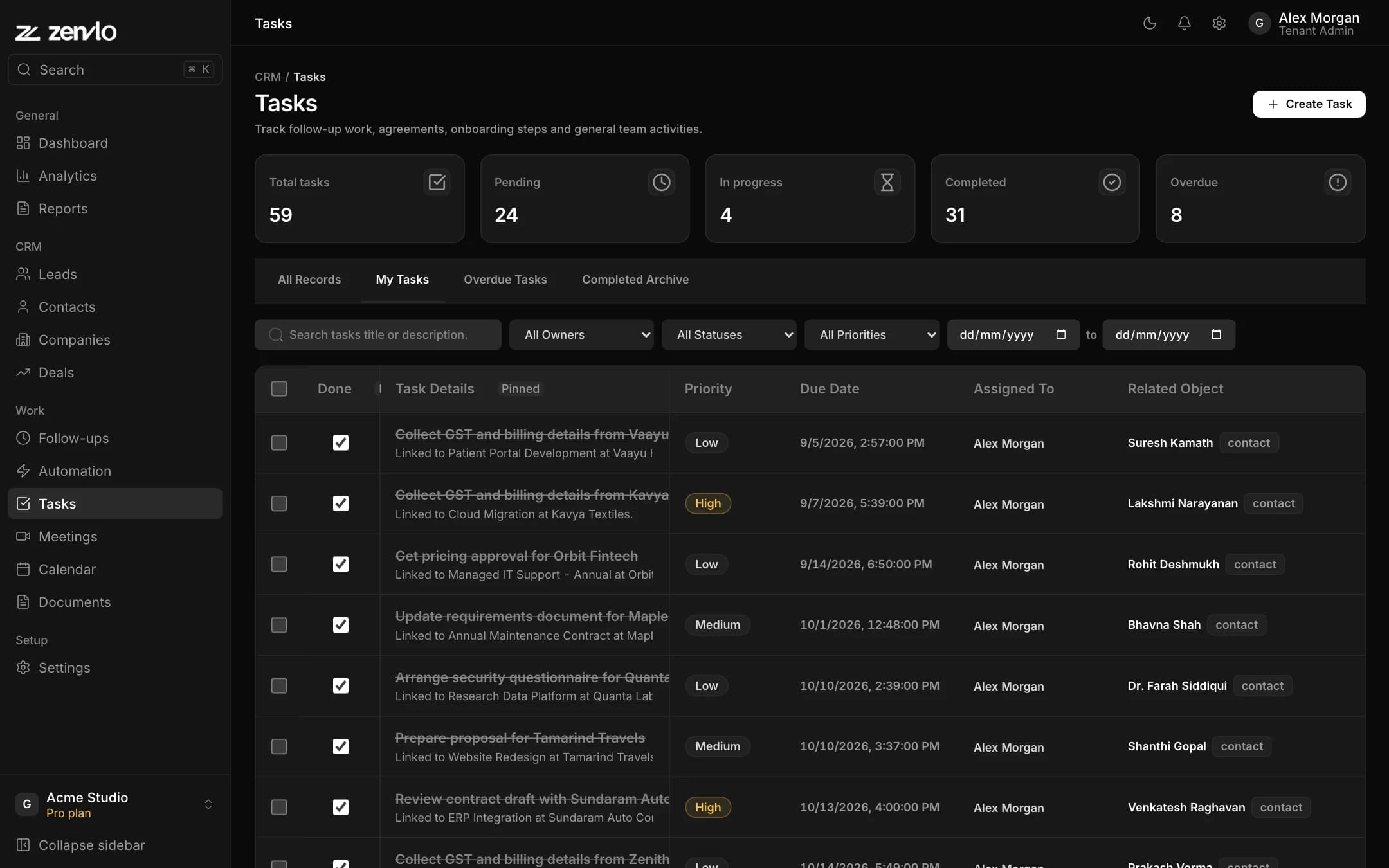Open Deals in the sidebar
The height and width of the screenshot is (868, 1389).
pos(115,372)
